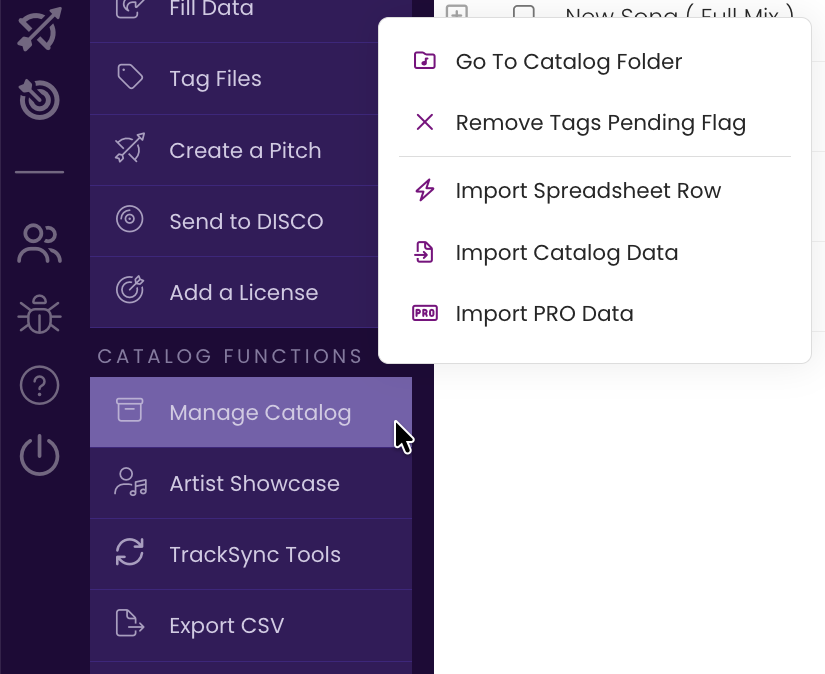
Task: Expand the New Song row plus icon
Action: point(457,13)
